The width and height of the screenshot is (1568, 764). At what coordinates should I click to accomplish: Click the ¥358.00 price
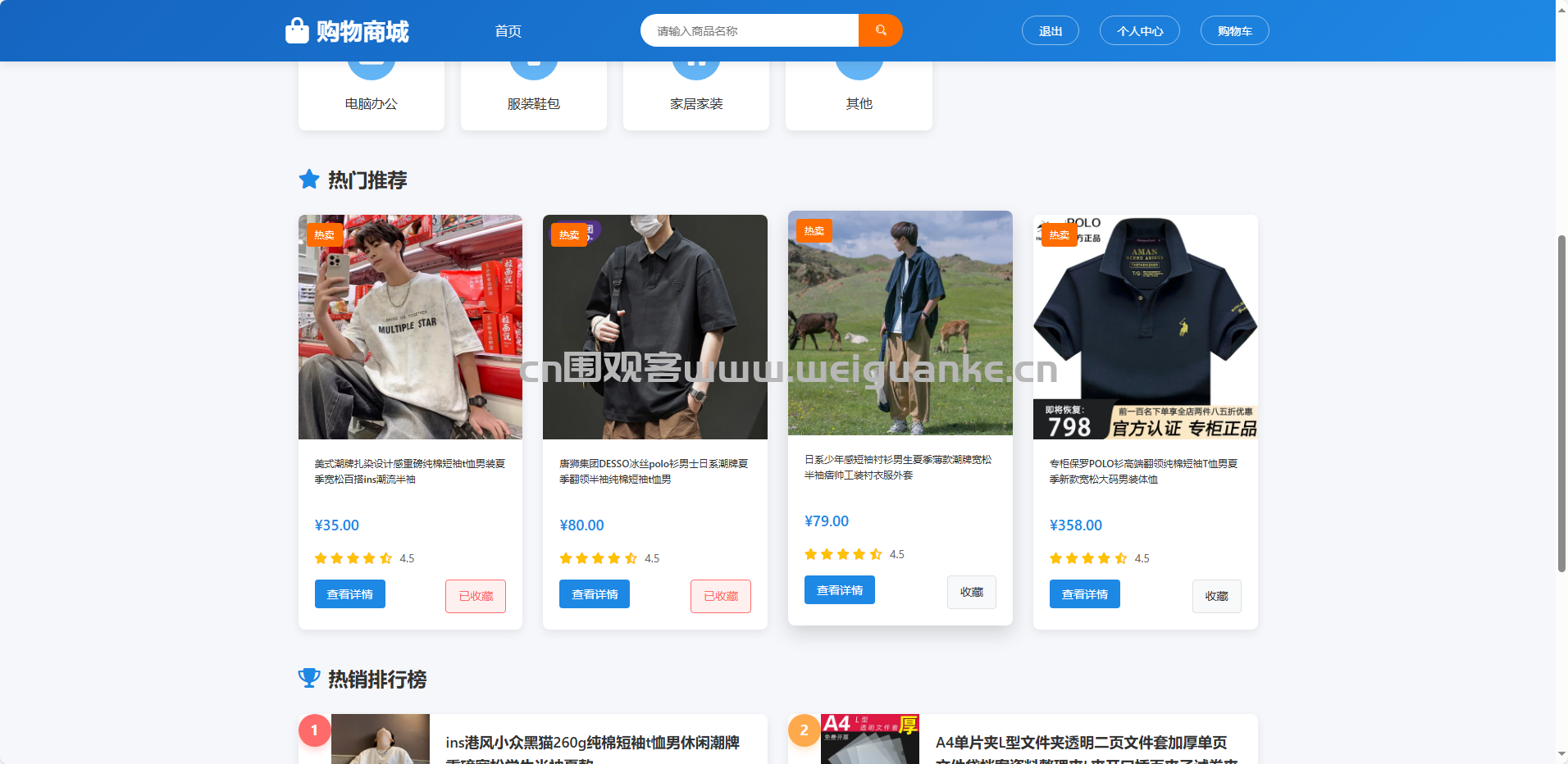[1076, 525]
